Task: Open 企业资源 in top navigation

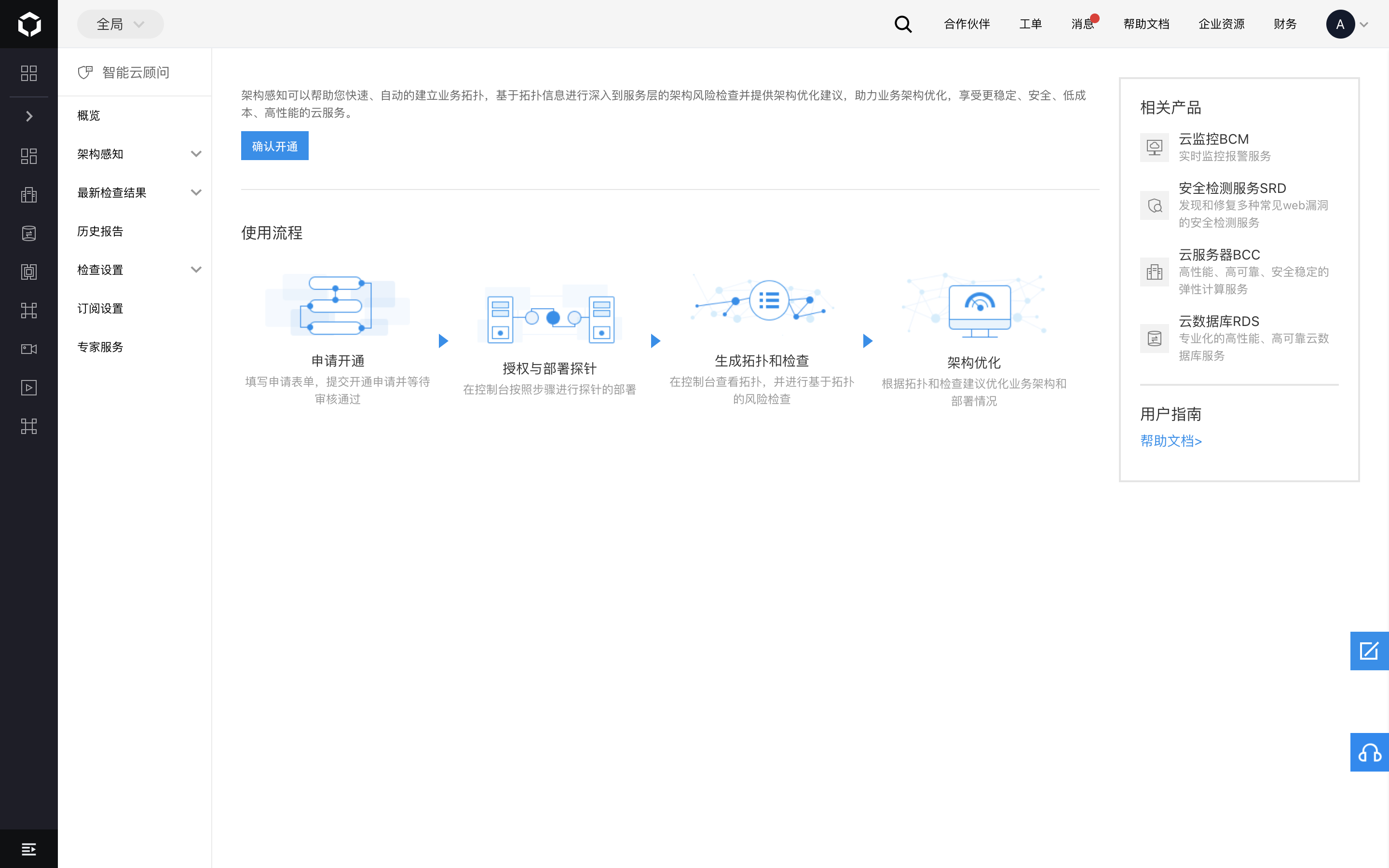Action: pyautogui.click(x=1221, y=24)
